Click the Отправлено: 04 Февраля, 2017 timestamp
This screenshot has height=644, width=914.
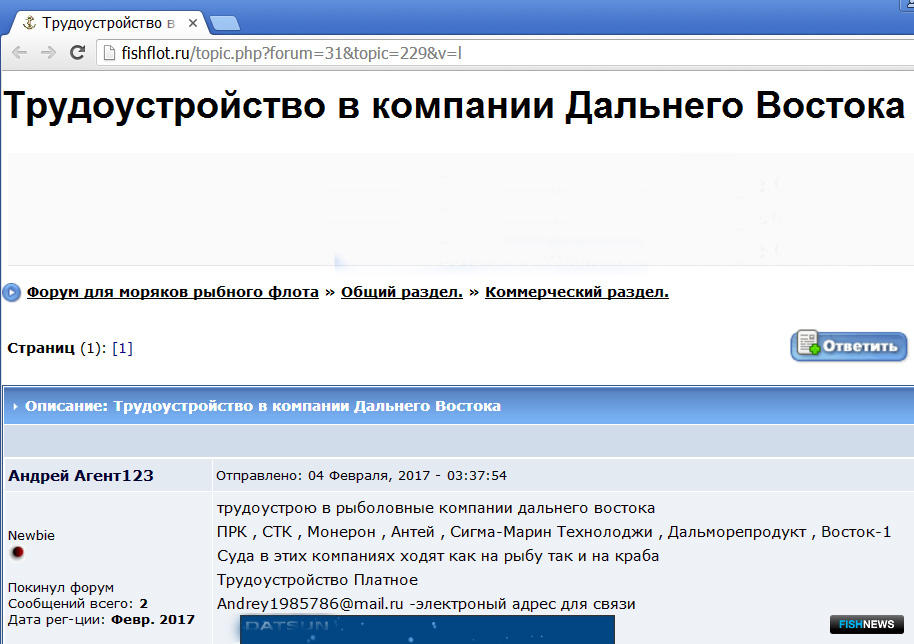(x=361, y=476)
